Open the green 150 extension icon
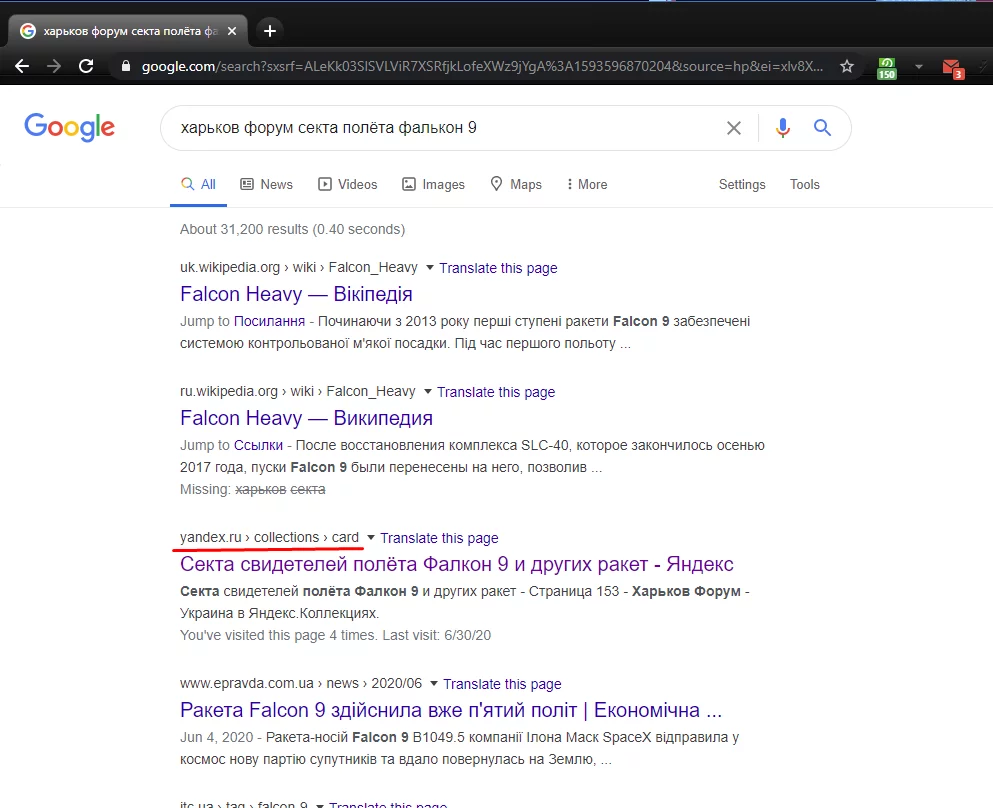 click(887, 68)
